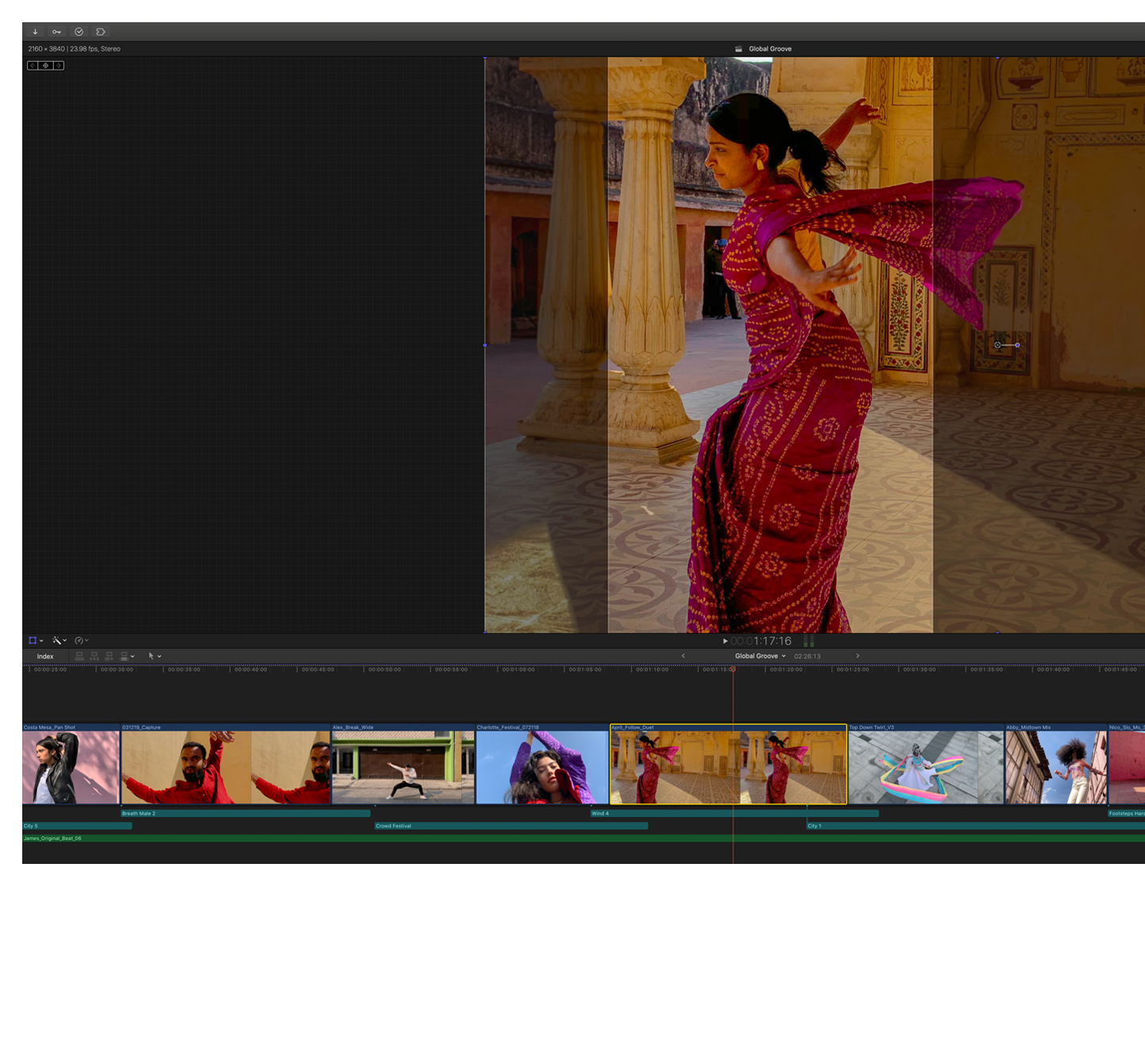Click the Import Media down-arrow button
This screenshot has height=1064, width=1145.
pos(35,32)
